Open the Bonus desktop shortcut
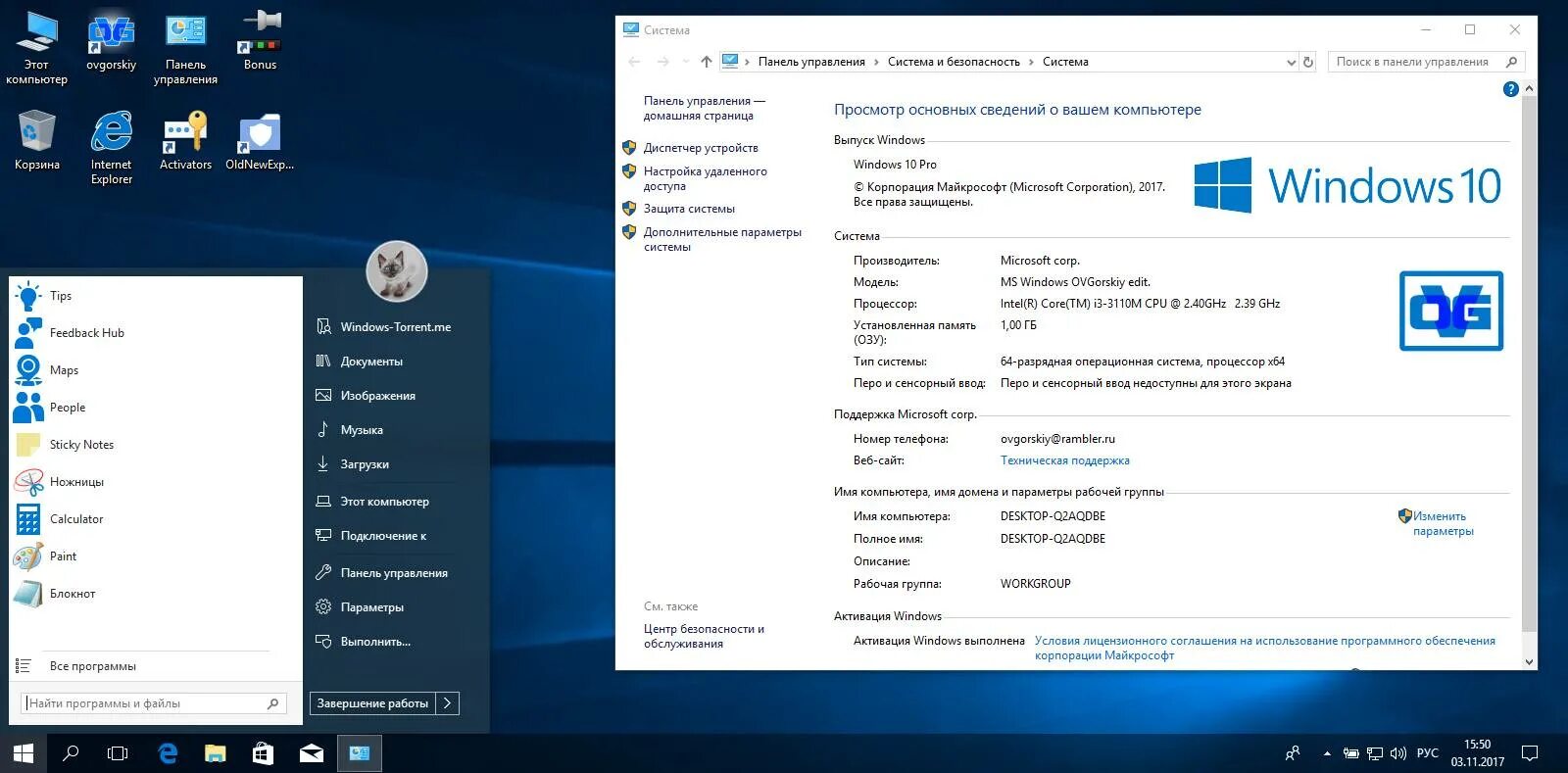 (x=260, y=41)
